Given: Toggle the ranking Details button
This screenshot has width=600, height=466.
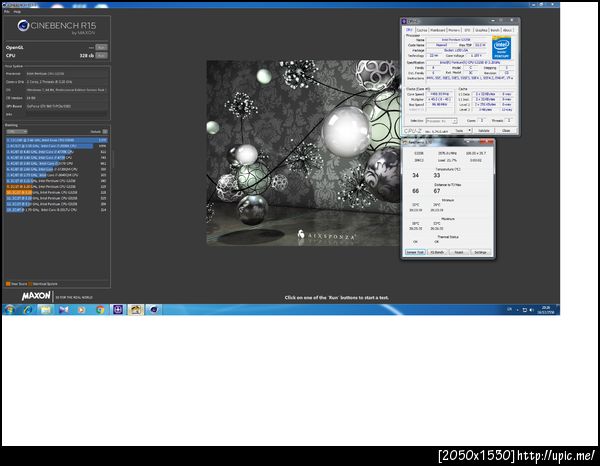Looking at the screenshot, I should [102, 131].
